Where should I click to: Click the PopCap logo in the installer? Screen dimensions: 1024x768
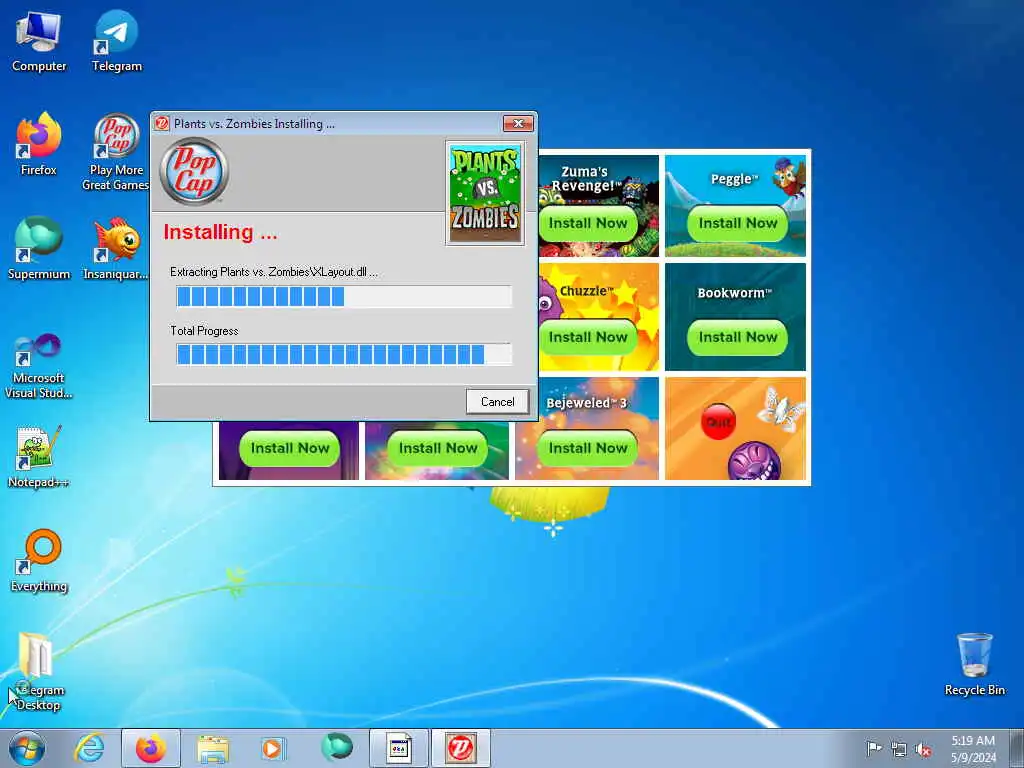193,171
